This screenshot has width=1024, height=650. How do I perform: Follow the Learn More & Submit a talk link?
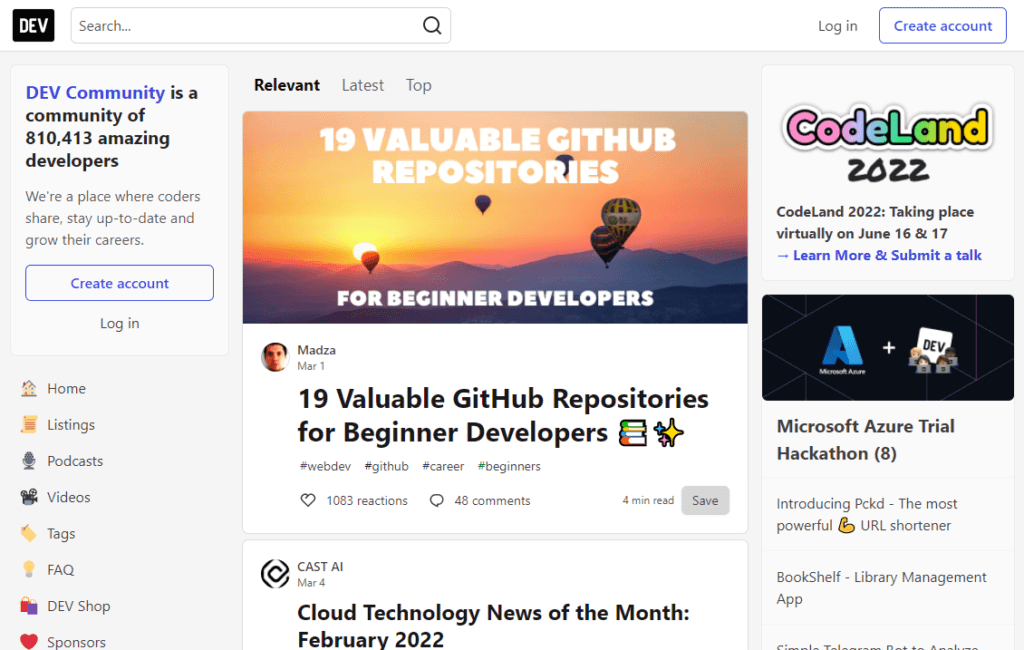point(878,255)
